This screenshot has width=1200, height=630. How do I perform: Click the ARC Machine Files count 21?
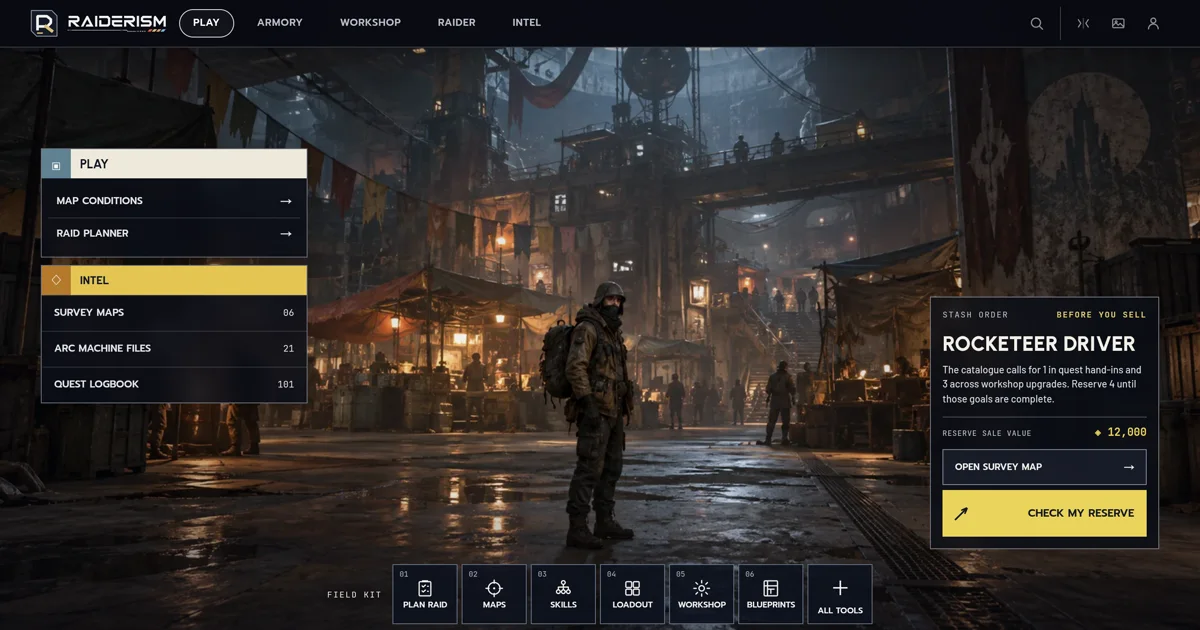pyautogui.click(x=288, y=349)
